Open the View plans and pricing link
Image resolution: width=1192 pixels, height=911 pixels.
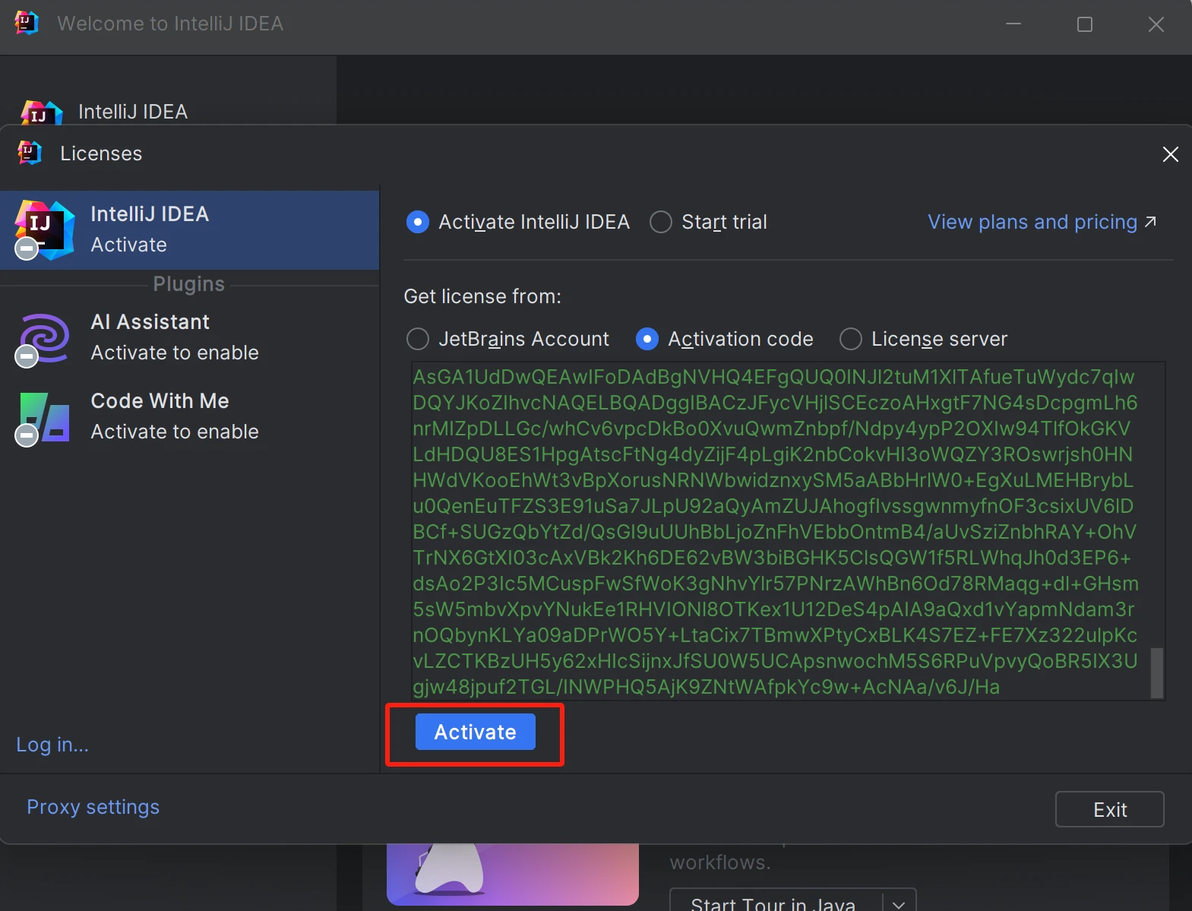(x=1040, y=222)
